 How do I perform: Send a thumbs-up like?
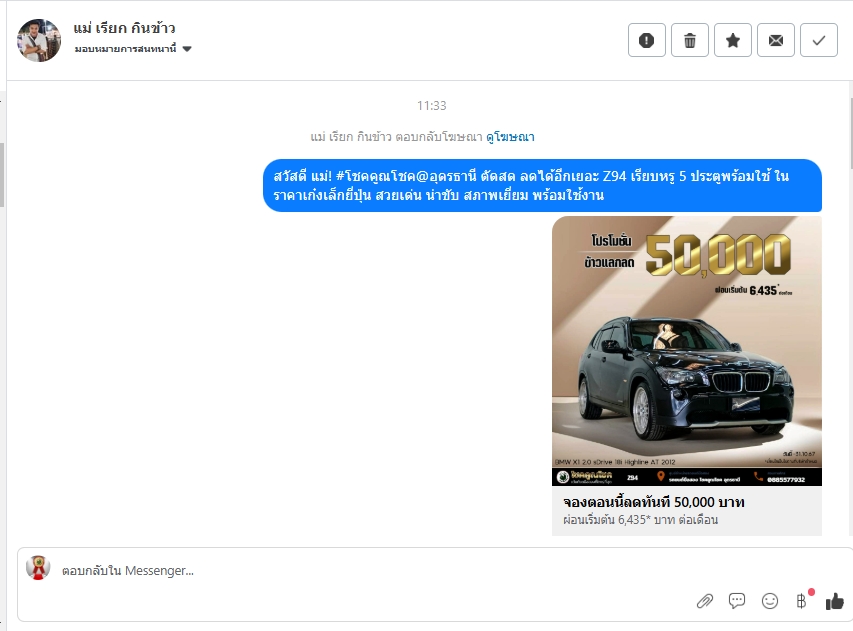tap(835, 601)
